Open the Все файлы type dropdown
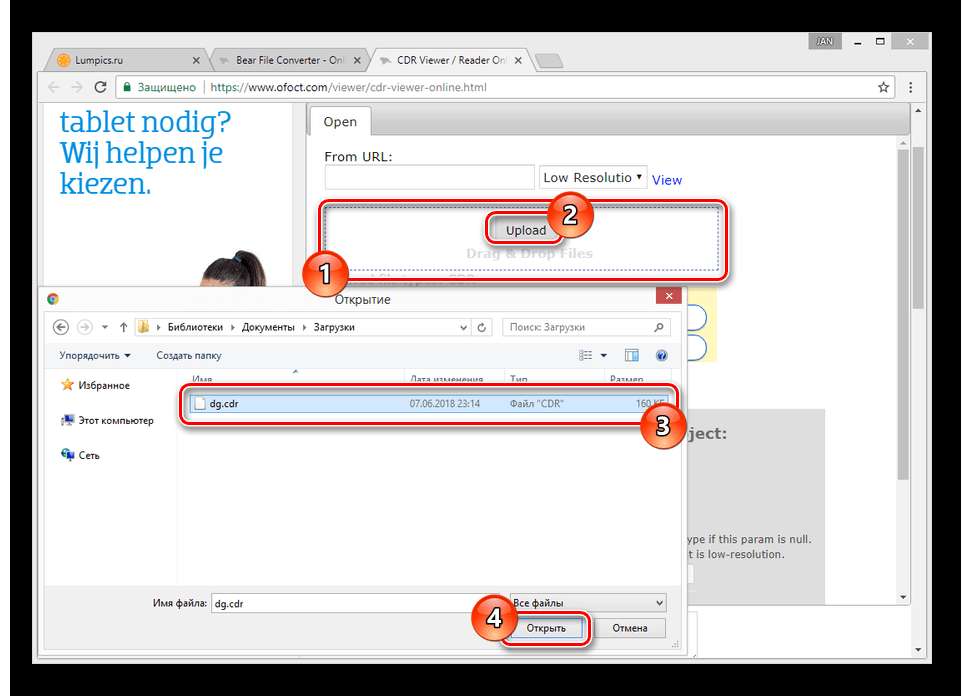Viewport: 964px width, 696px height. 588,603
